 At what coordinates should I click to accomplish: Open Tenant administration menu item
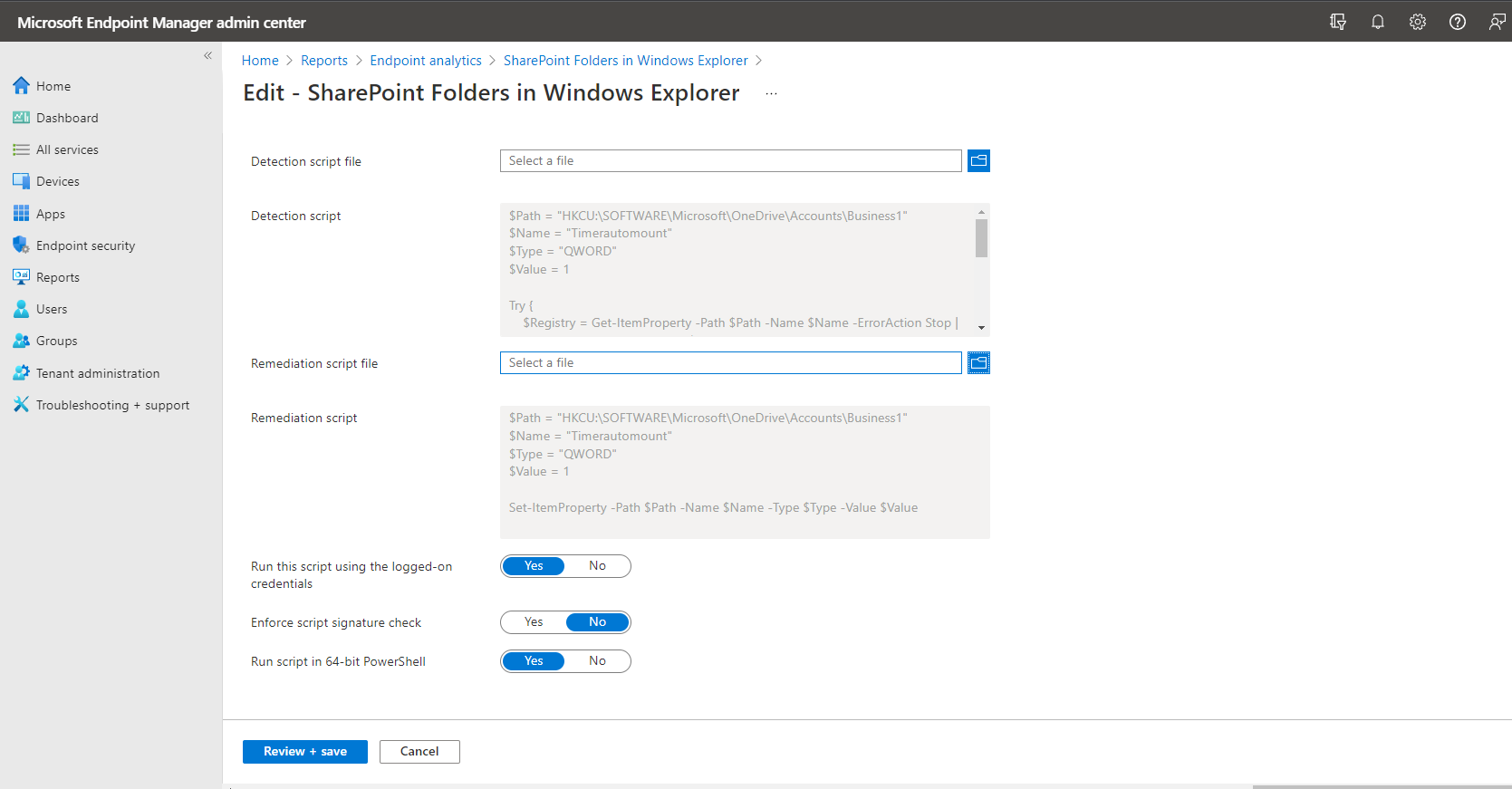tap(98, 373)
